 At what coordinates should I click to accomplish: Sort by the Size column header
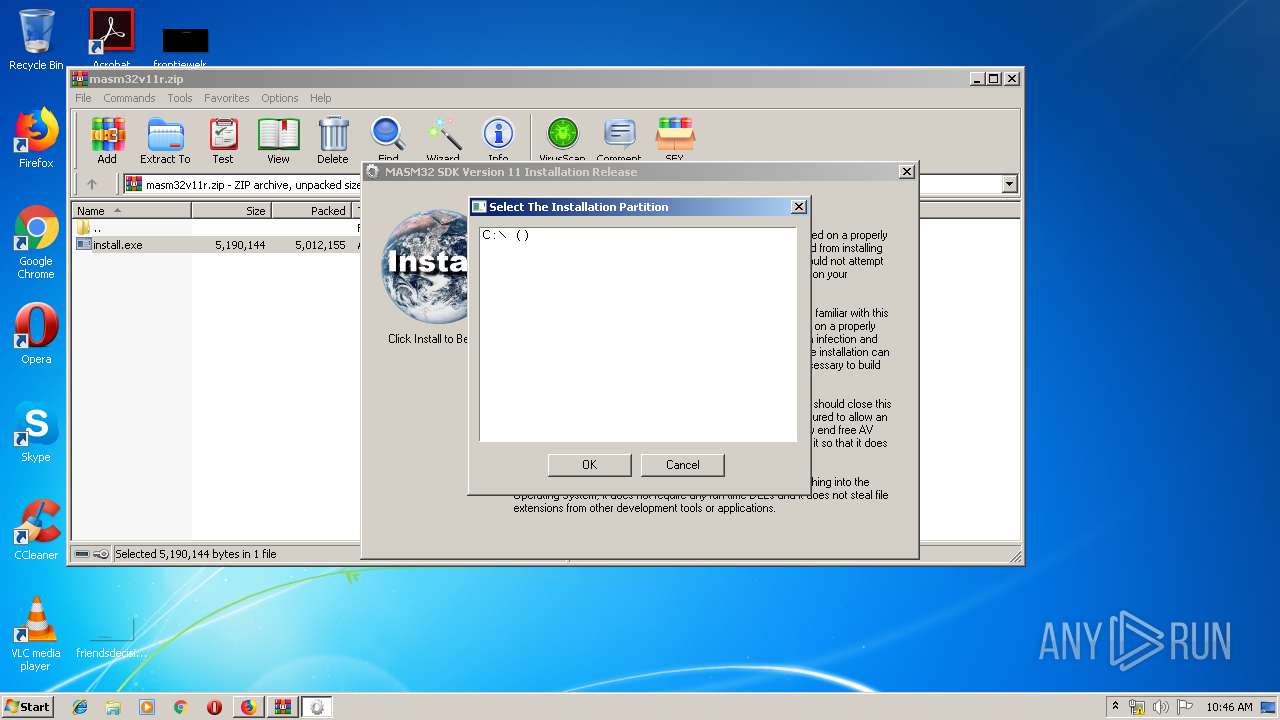(x=231, y=211)
